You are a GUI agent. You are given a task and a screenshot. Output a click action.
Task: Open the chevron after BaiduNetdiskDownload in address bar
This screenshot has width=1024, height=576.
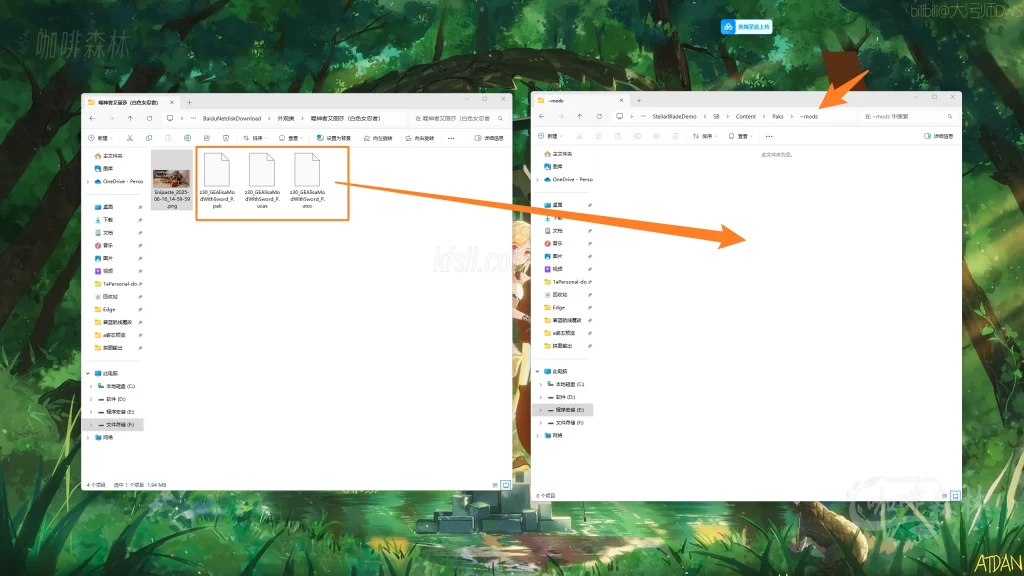[x=269, y=118]
